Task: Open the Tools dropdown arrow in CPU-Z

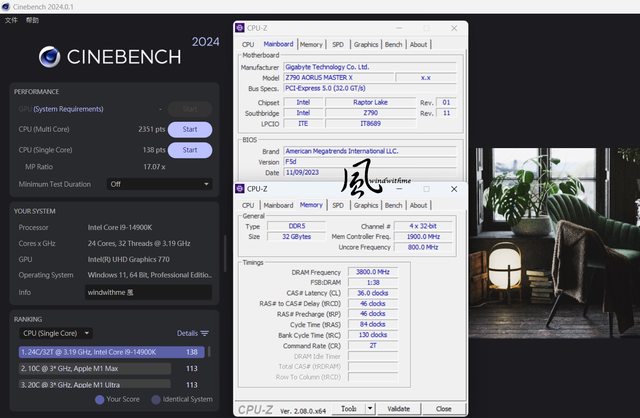Action: pyautogui.click(x=368, y=408)
